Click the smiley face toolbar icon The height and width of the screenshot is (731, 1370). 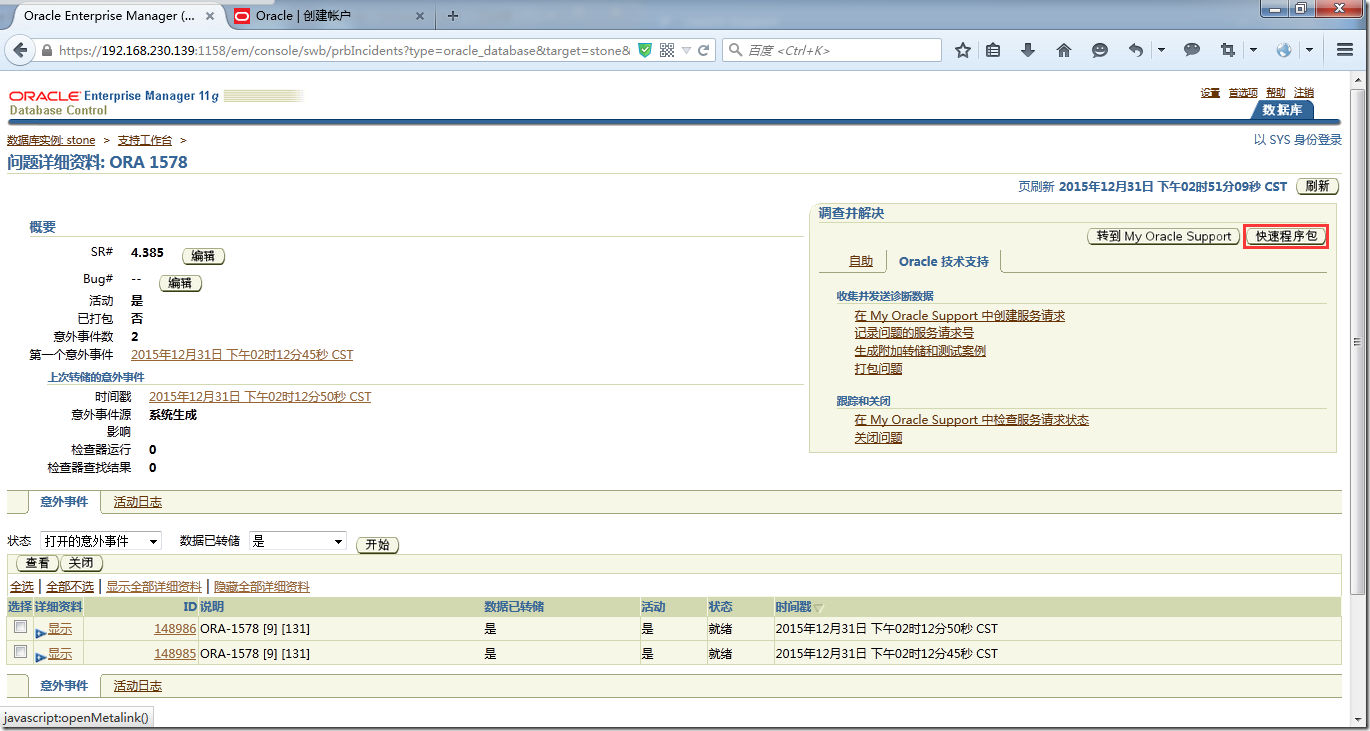(x=1100, y=50)
